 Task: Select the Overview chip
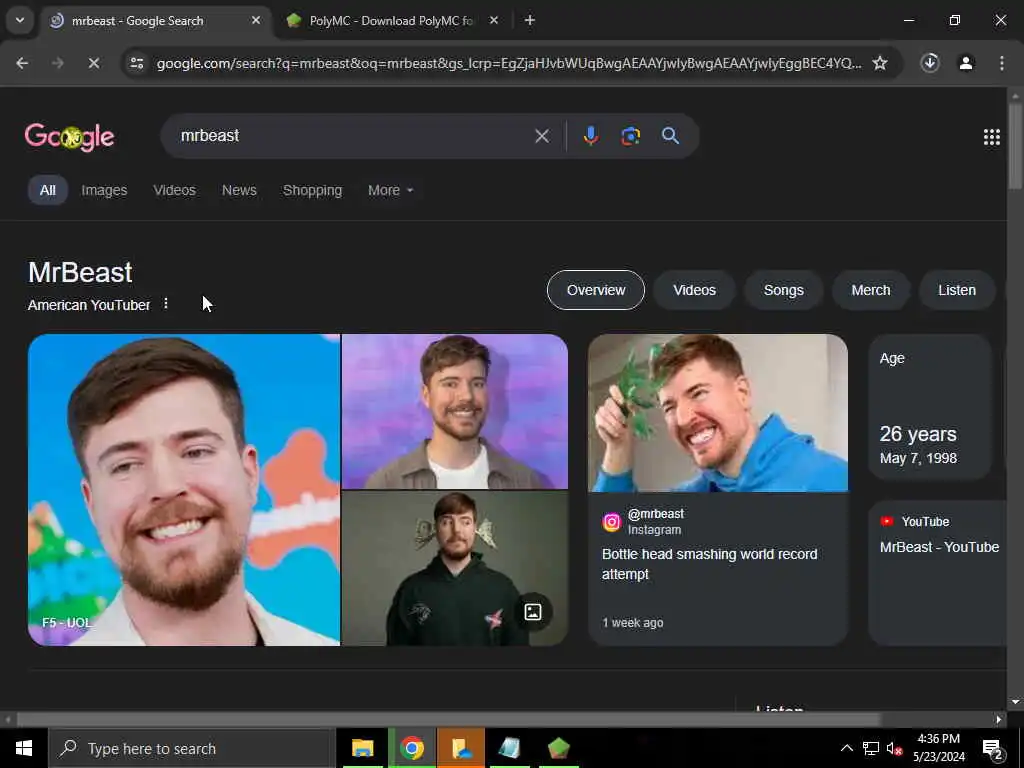point(596,290)
